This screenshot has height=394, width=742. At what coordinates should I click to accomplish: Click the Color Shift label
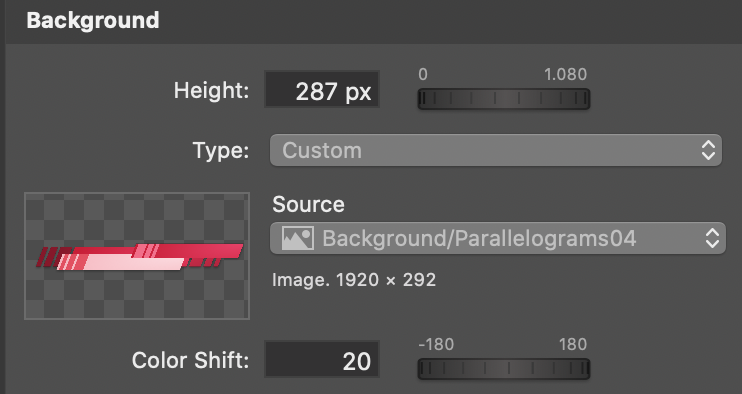(191, 360)
